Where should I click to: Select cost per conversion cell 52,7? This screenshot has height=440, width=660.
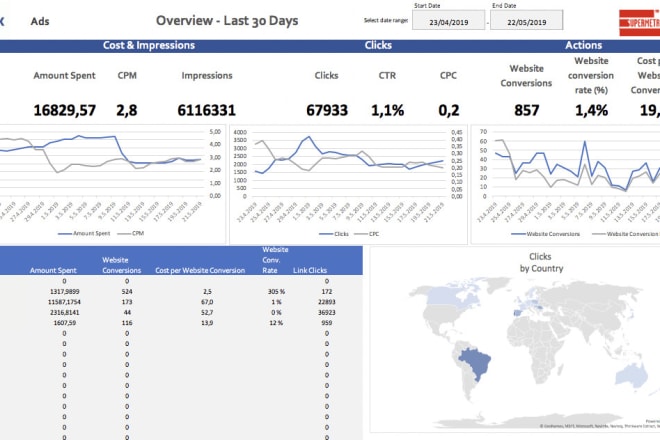pyautogui.click(x=207, y=312)
